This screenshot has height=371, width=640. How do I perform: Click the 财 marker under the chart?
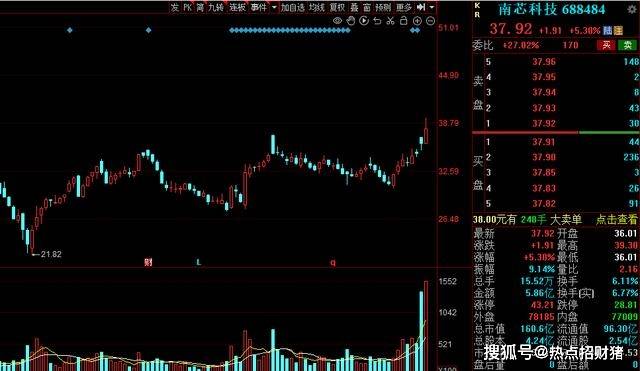[148, 262]
